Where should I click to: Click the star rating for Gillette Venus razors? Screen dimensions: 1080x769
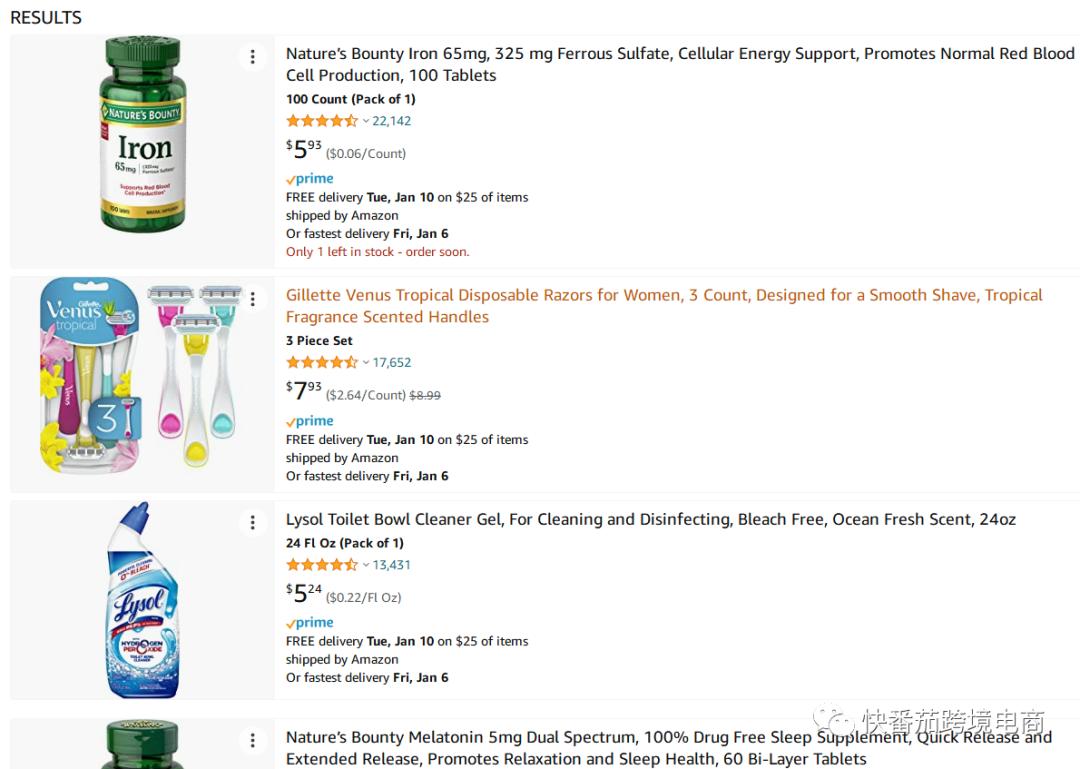pos(321,363)
